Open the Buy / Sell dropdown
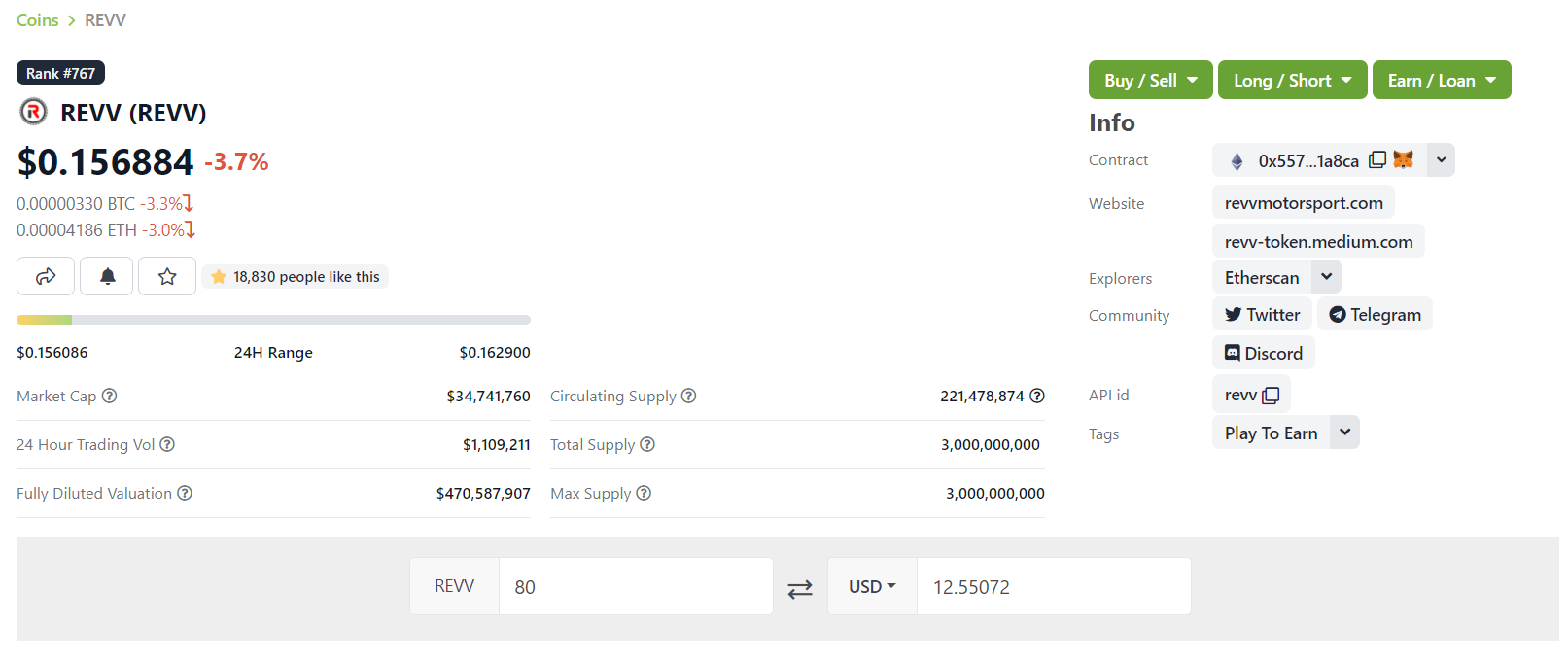The height and width of the screenshot is (658, 1568). tap(1150, 81)
